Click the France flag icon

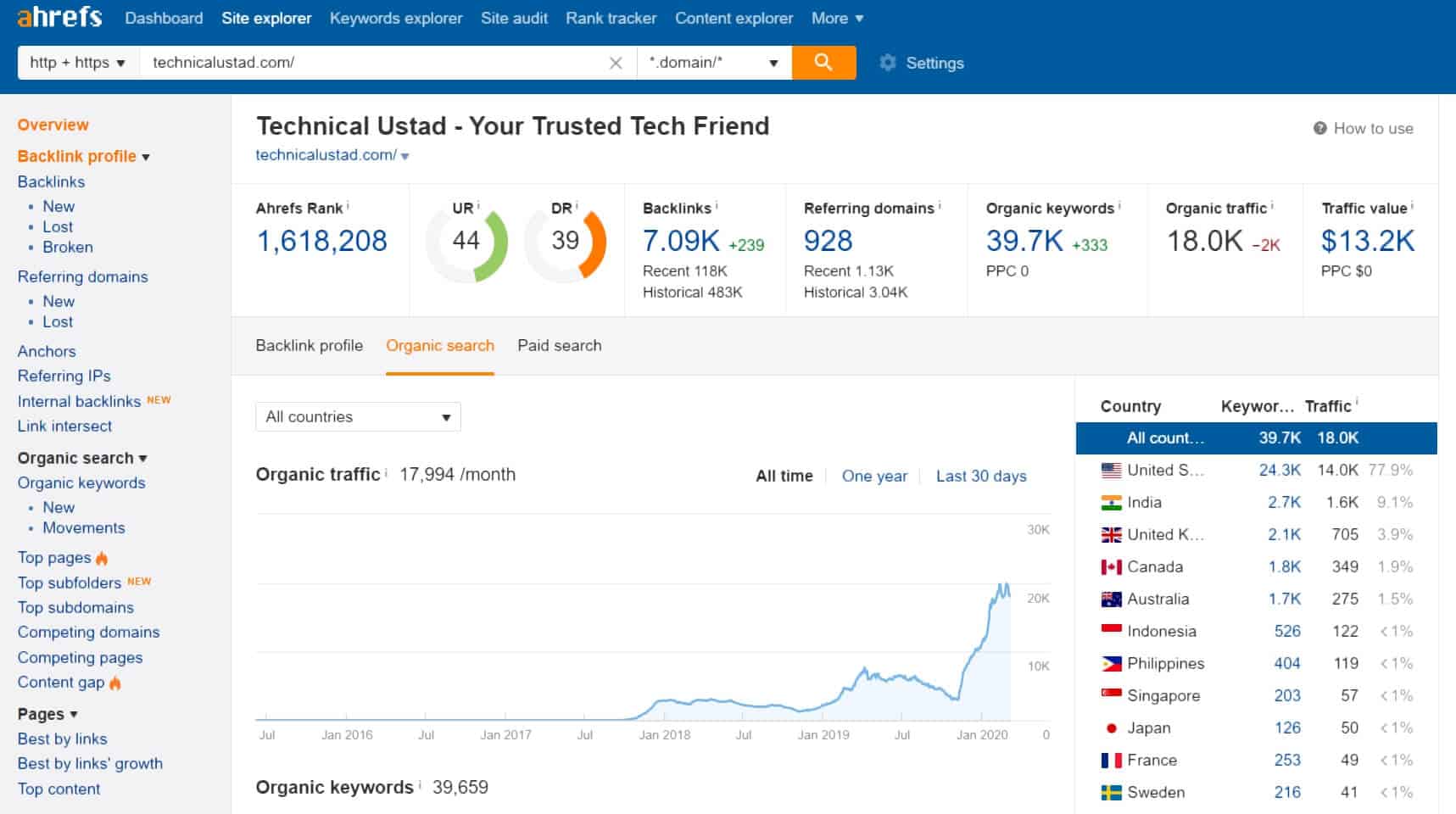click(x=1111, y=760)
